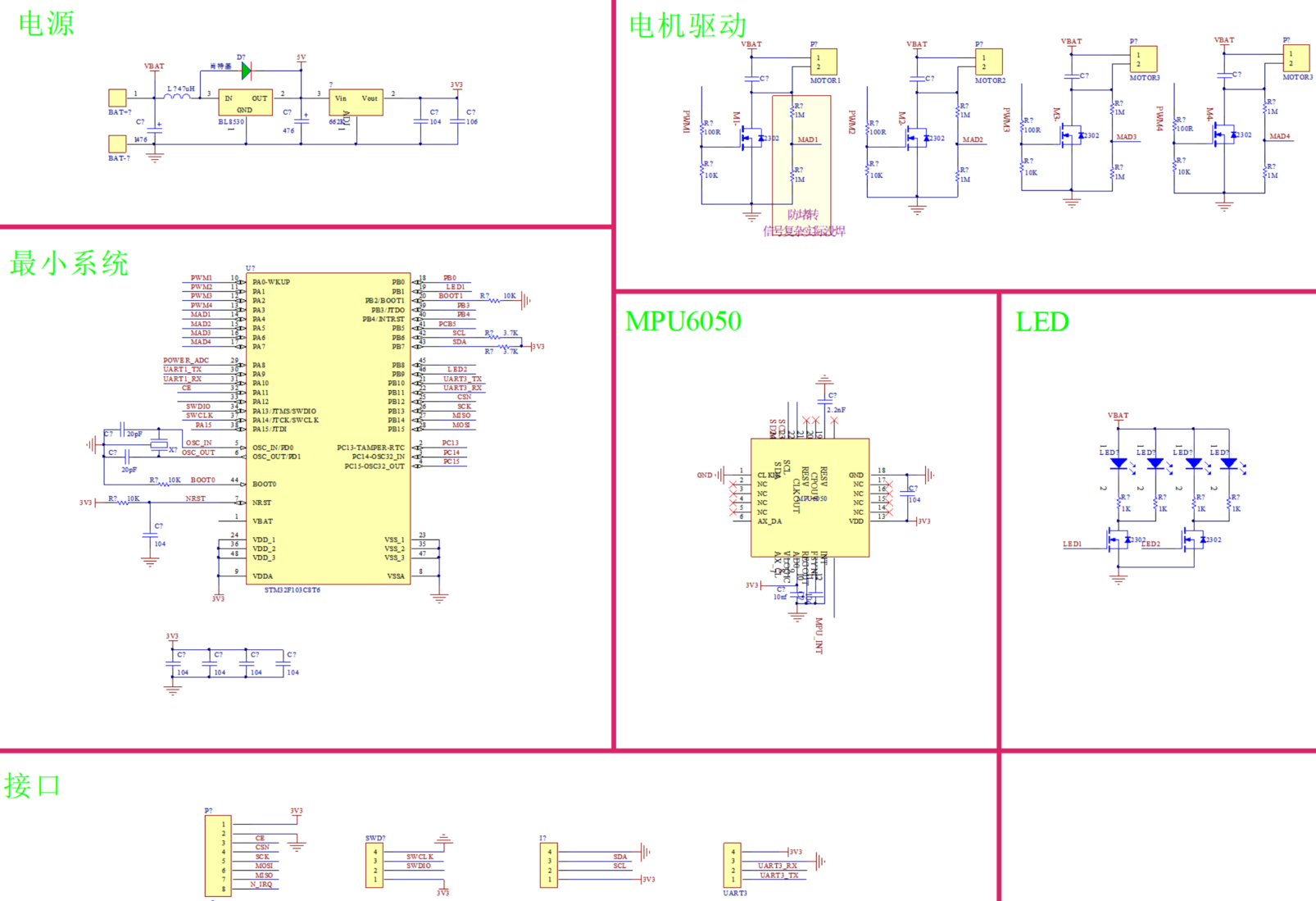Select the PC13 net label

(x=451, y=443)
